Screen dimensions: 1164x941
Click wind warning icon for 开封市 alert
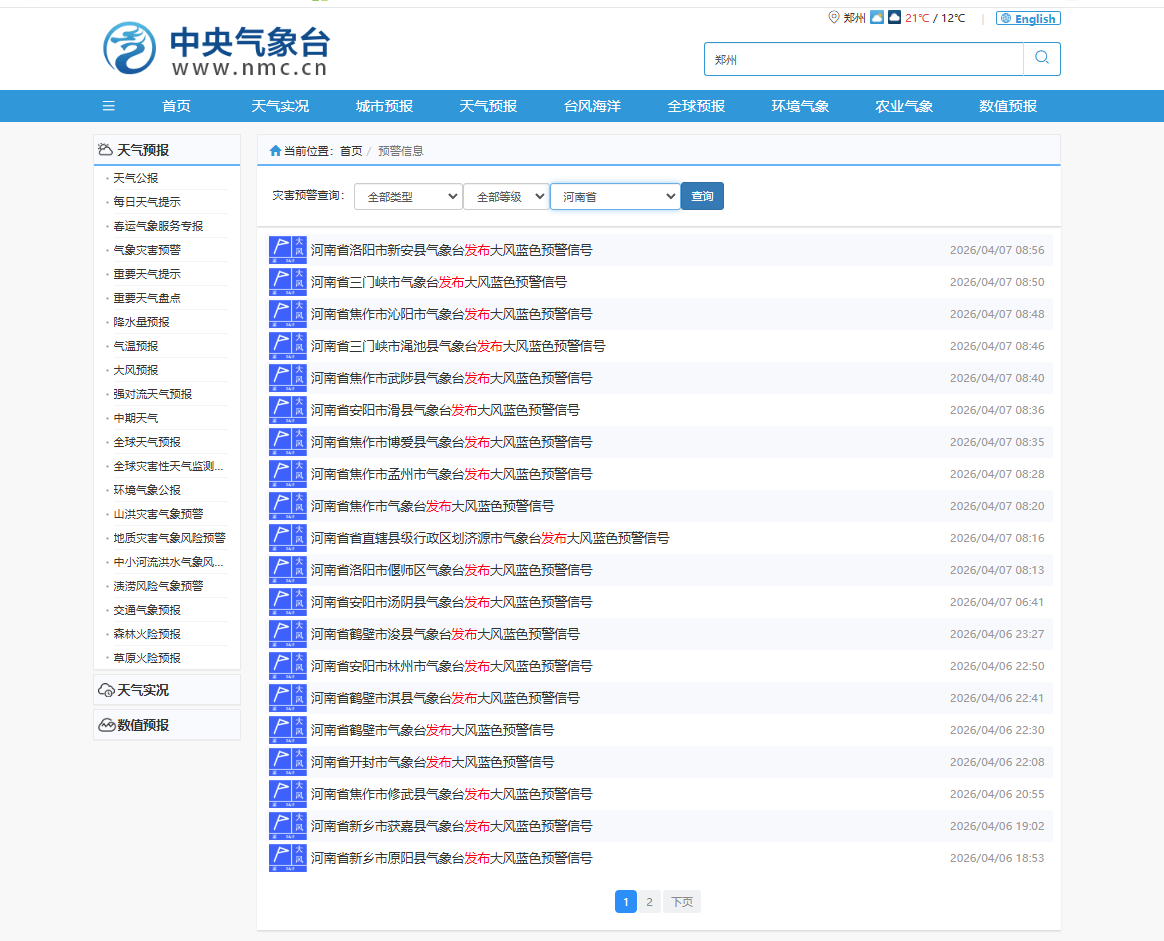click(x=287, y=762)
